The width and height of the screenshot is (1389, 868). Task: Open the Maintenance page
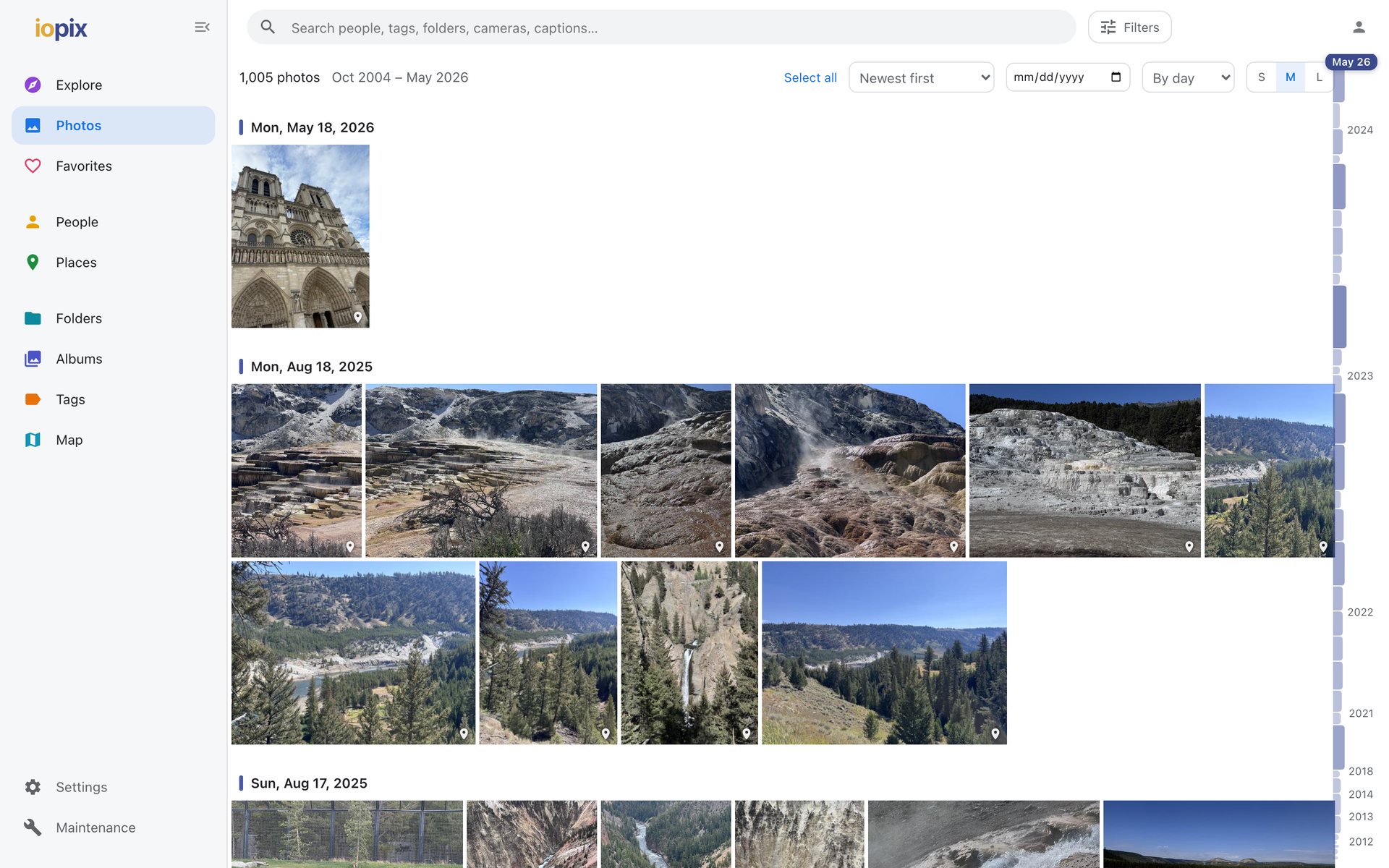coord(114,827)
